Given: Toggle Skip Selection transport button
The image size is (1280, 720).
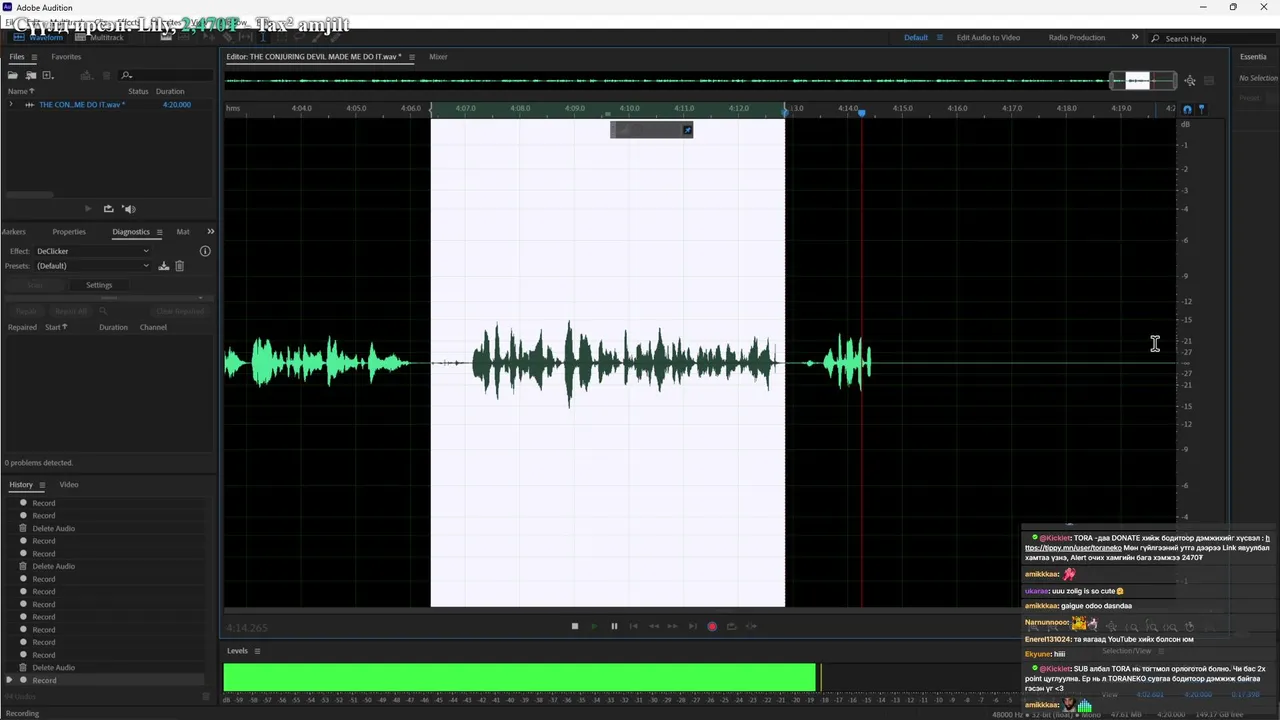Looking at the screenshot, I should pos(752,627).
